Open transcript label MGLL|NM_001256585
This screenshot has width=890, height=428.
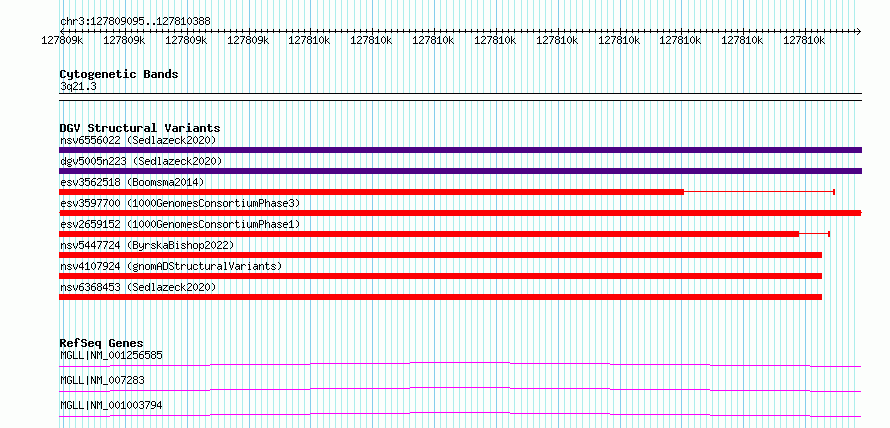111,356
